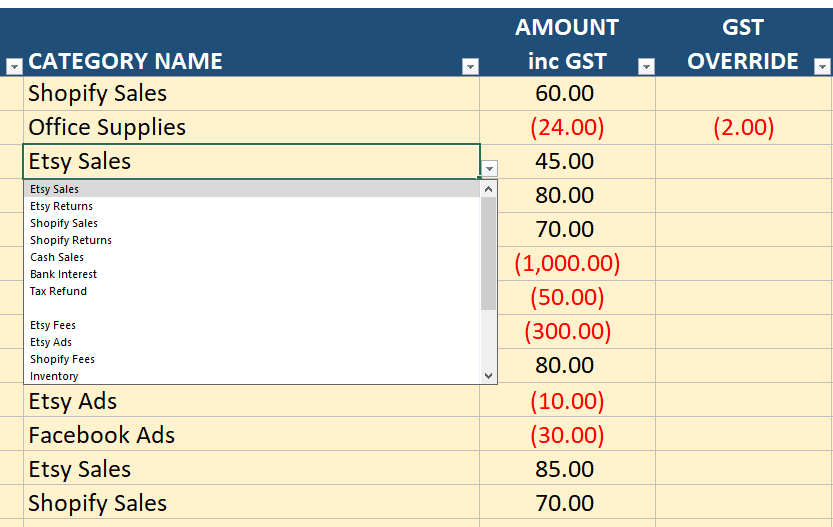Click the list scrollbar down arrow
833x527 pixels.
tap(489, 376)
